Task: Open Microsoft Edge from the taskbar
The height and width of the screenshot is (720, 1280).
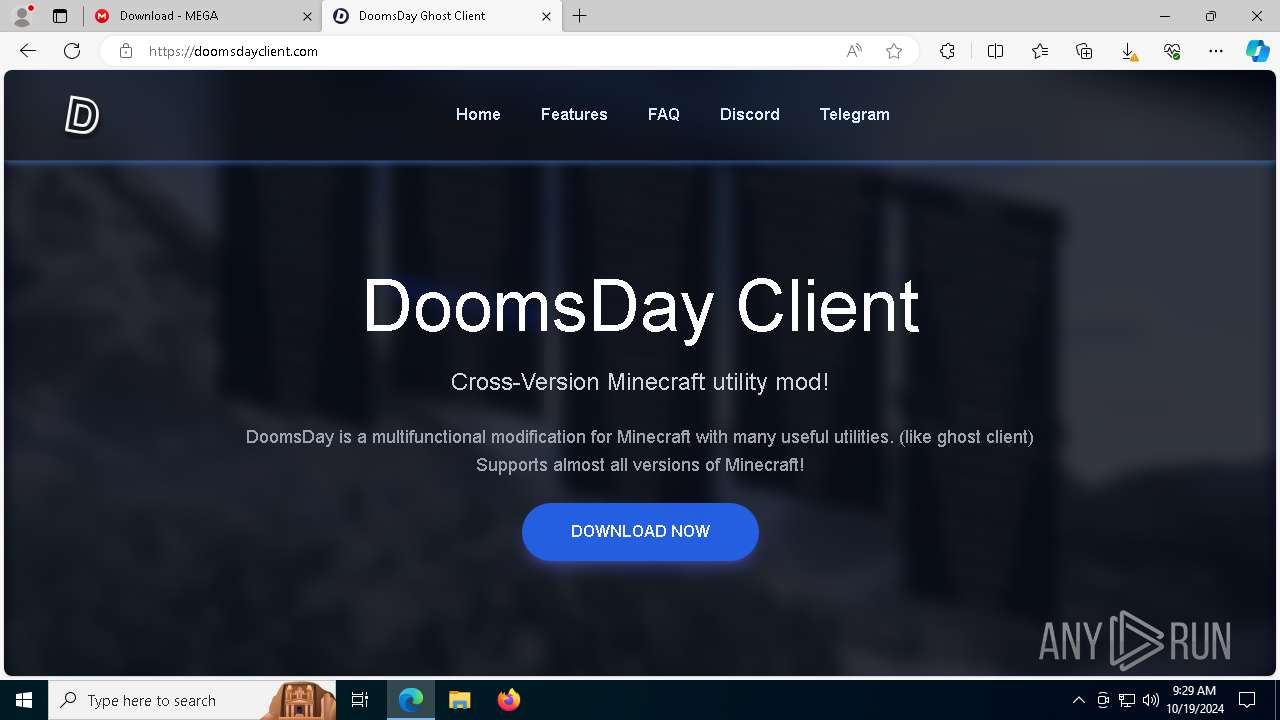Action: 411,700
